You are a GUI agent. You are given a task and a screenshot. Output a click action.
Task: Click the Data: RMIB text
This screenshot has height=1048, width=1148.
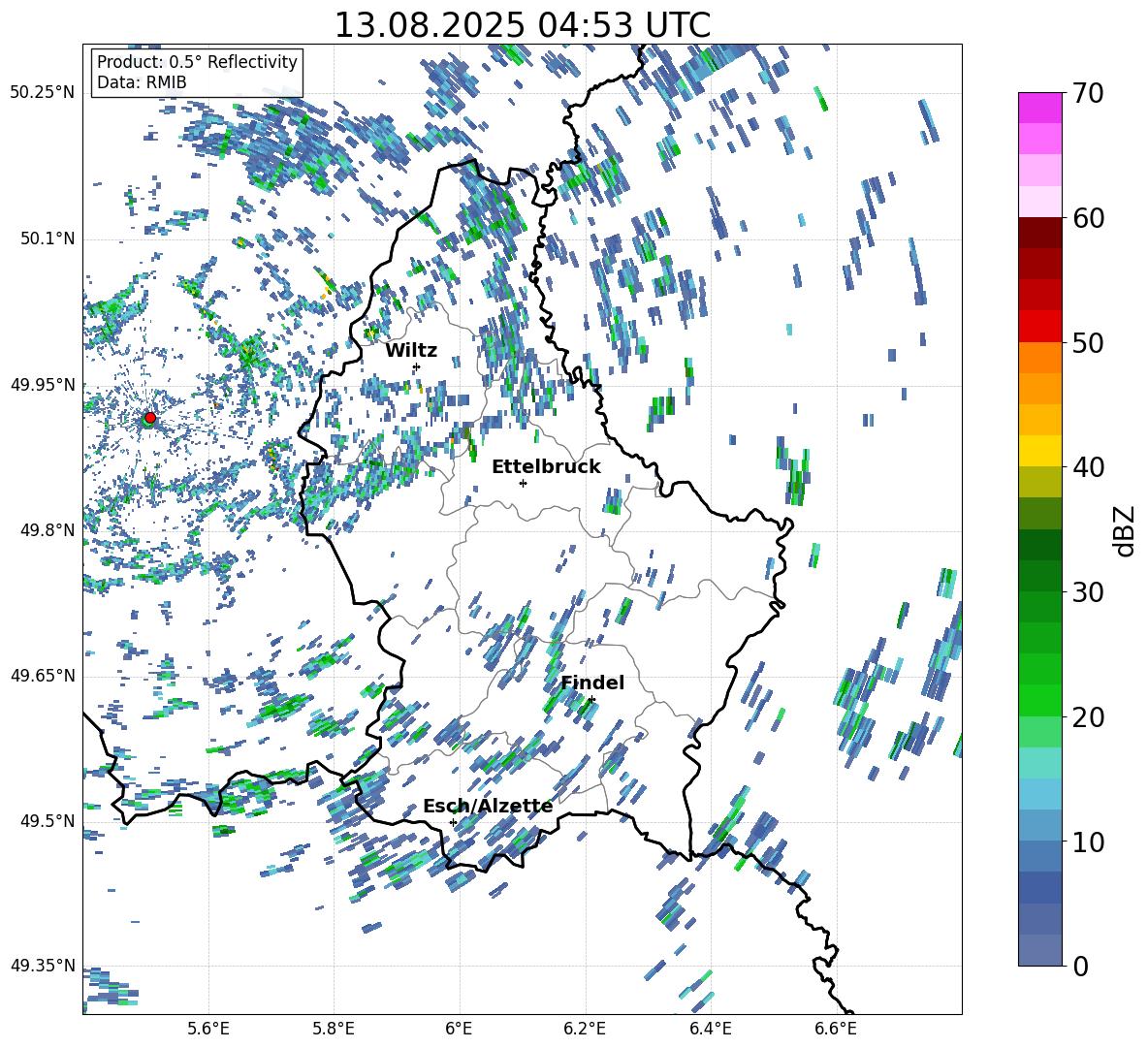pos(142,82)
